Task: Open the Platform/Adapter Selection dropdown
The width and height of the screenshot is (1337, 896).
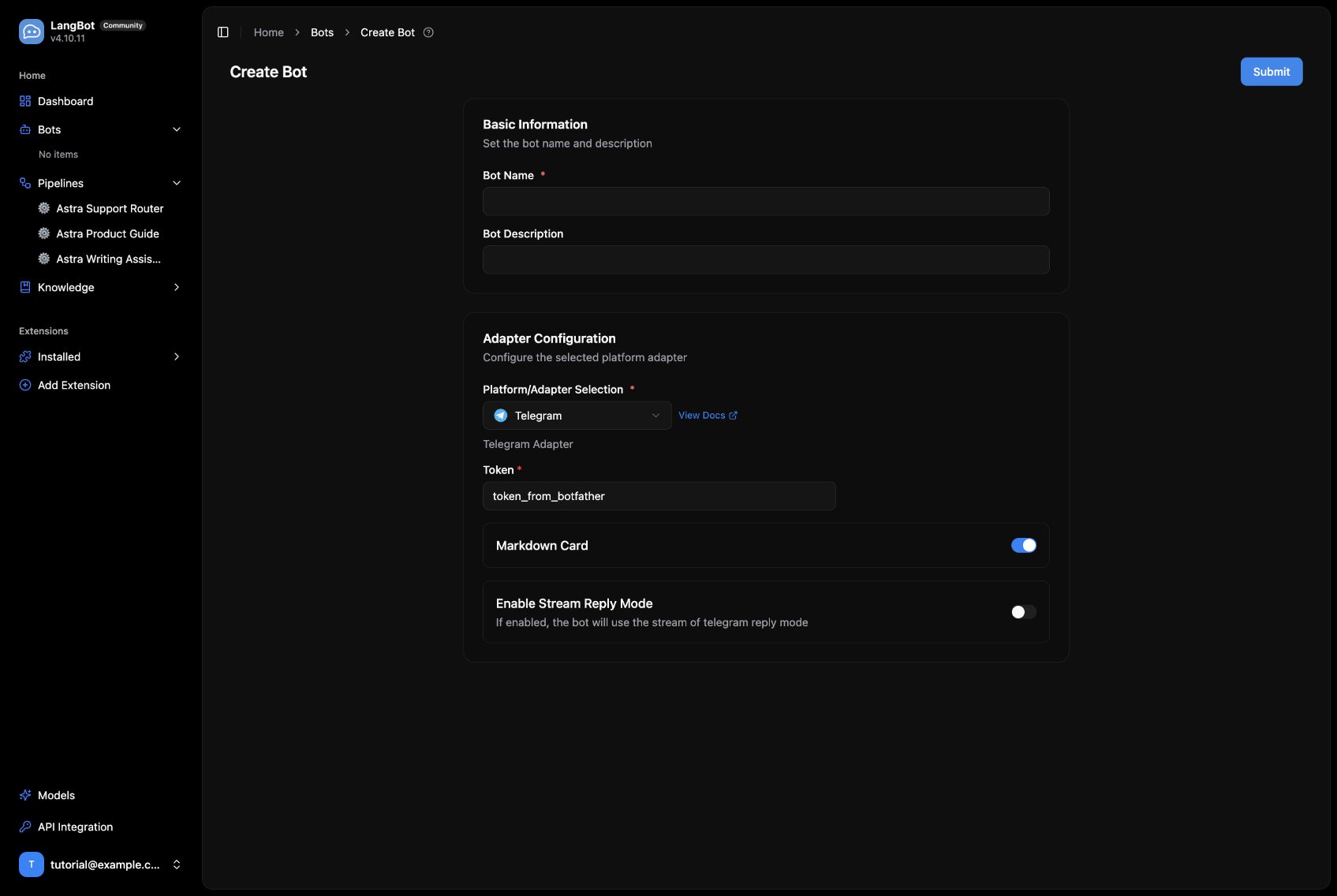Action: pyautogui.click(x=577, y=416)
